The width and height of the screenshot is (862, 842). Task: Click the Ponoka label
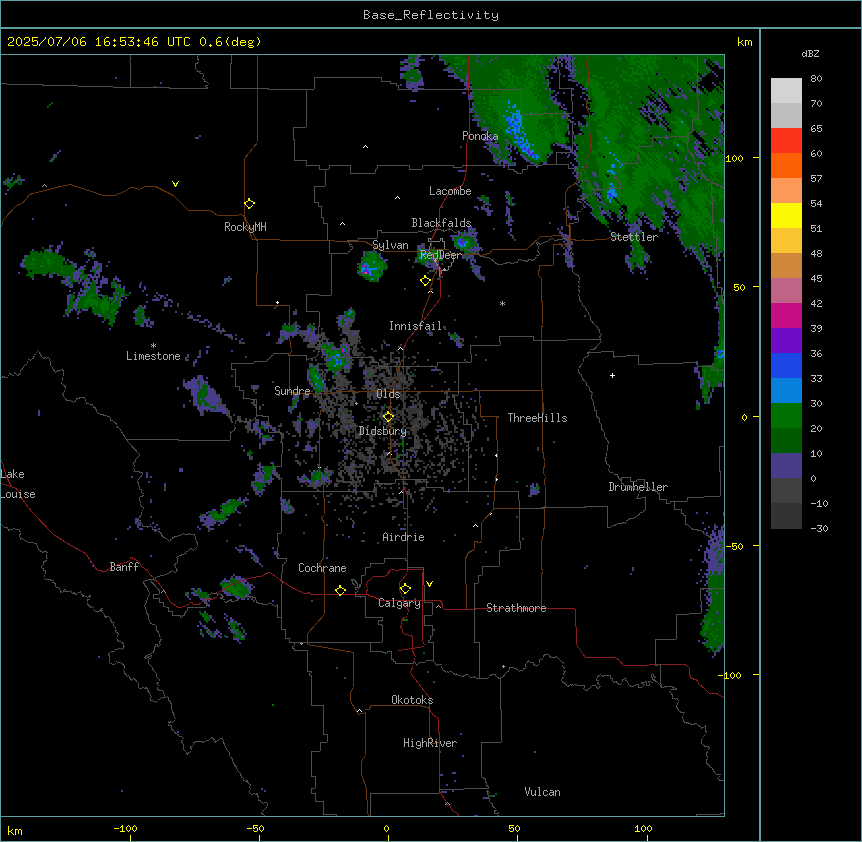[x=480, y=136]
